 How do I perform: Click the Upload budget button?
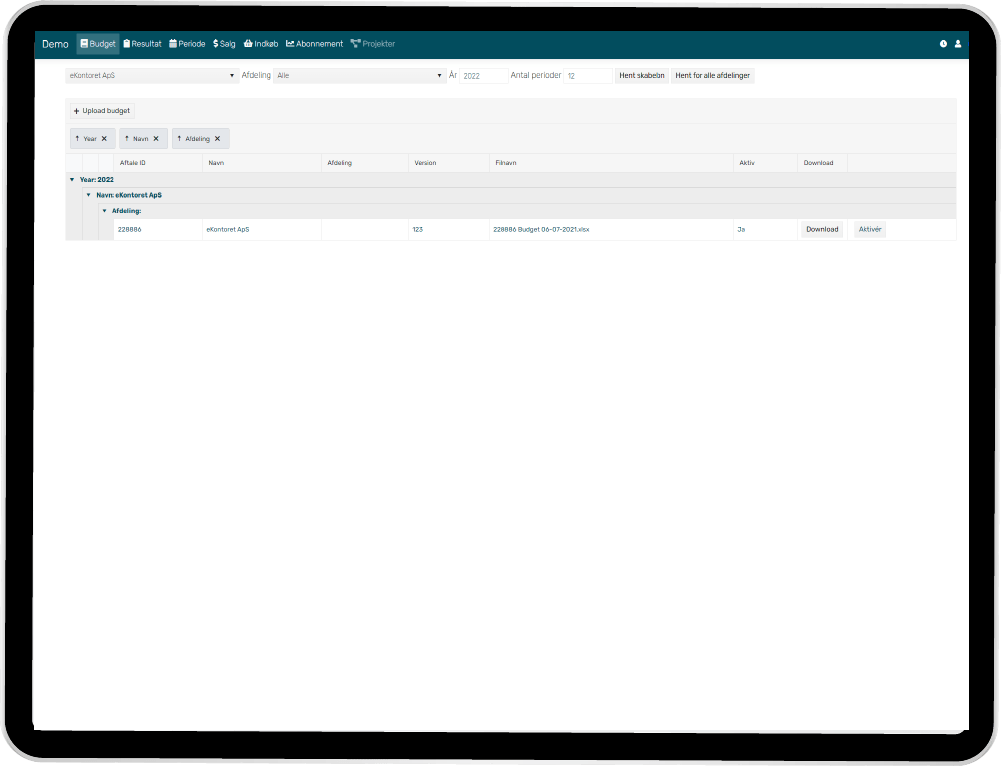(102, 111)
